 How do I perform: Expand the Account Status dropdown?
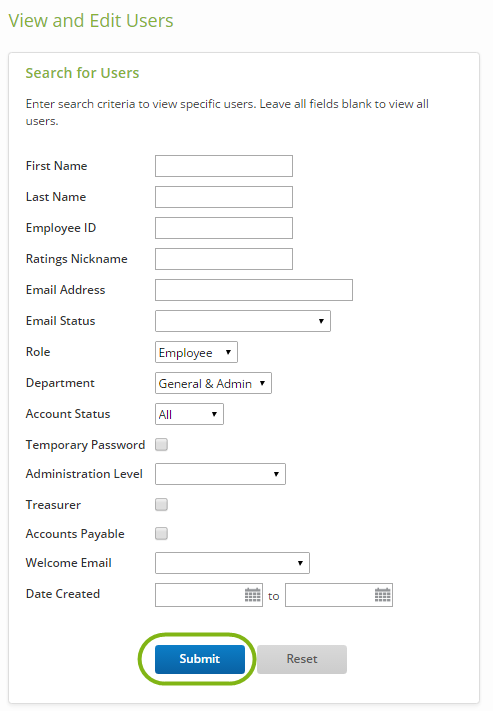(x=189, y=414)
